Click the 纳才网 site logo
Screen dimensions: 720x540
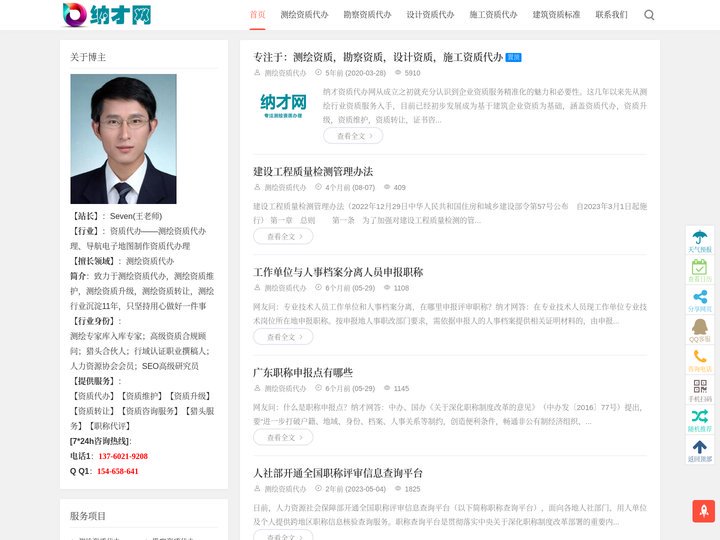[107, 15]
